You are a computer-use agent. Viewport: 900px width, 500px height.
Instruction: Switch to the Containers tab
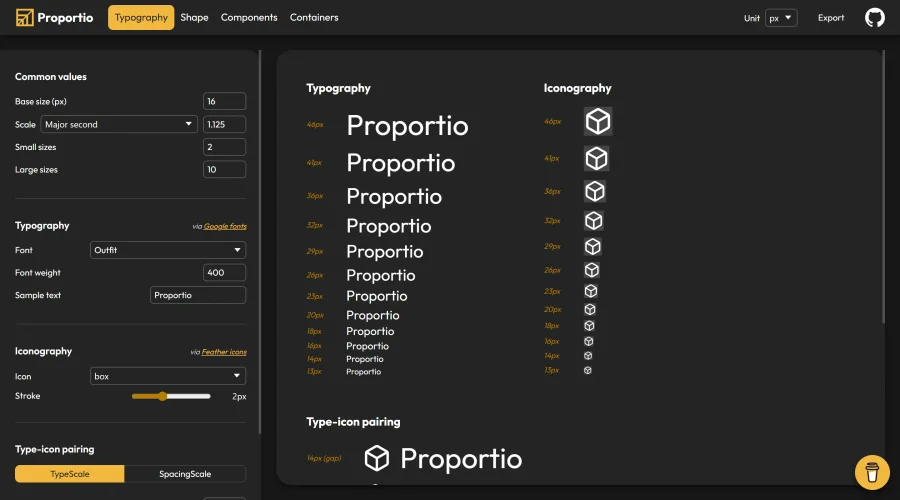click(314, 18)
